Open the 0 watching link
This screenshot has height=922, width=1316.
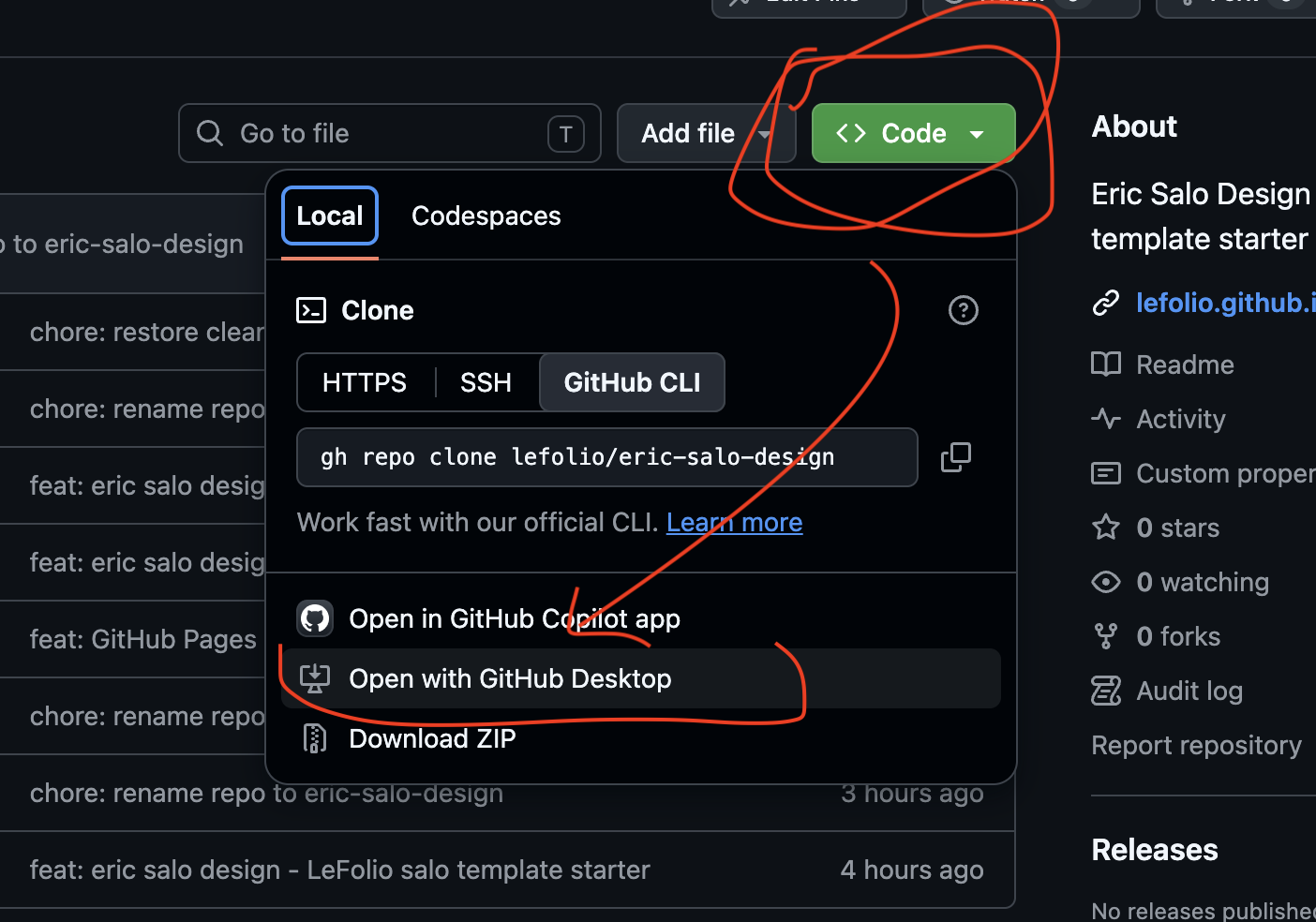[1203, 582]
